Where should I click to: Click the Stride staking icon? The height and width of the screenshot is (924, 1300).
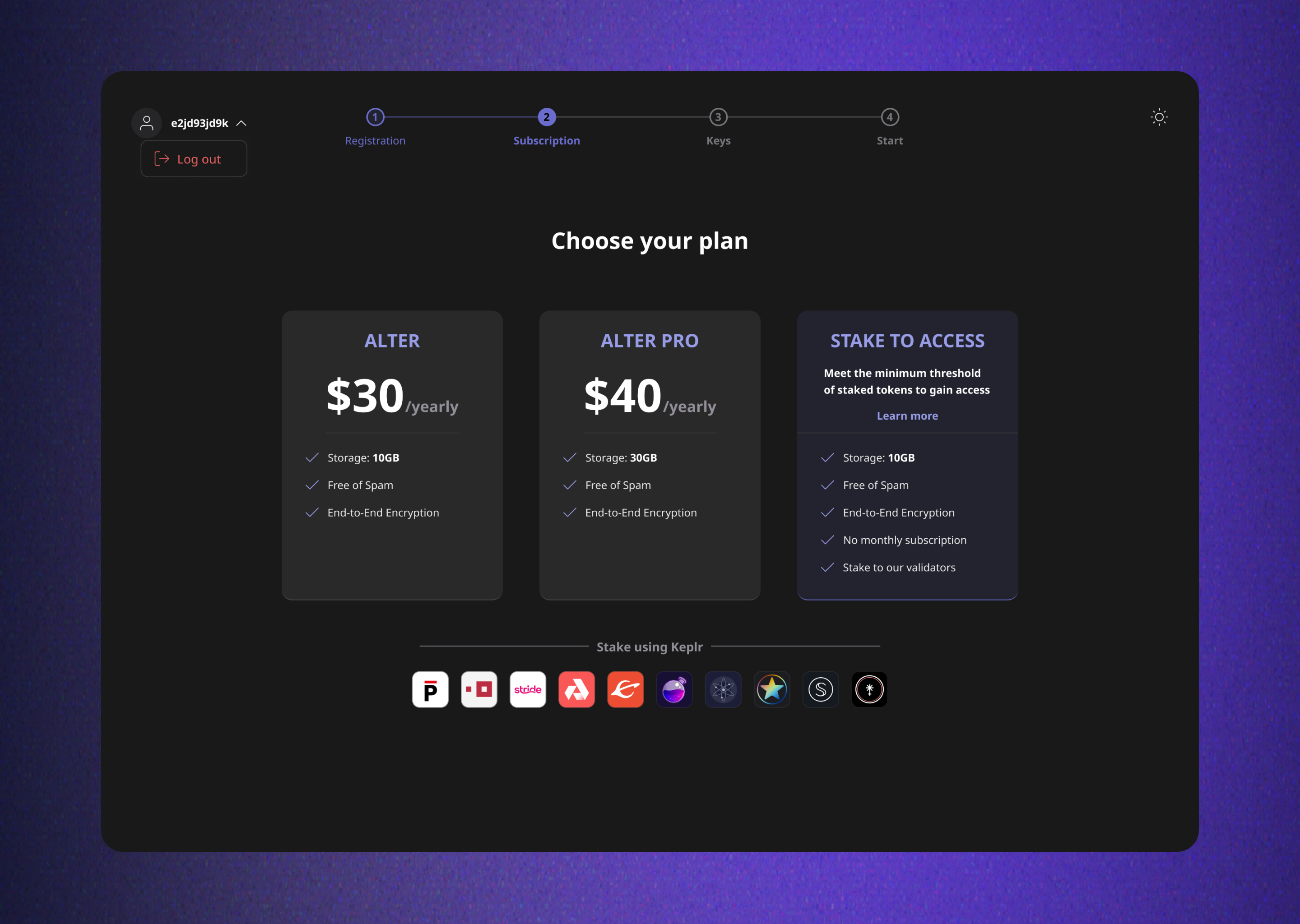(527, 690)
